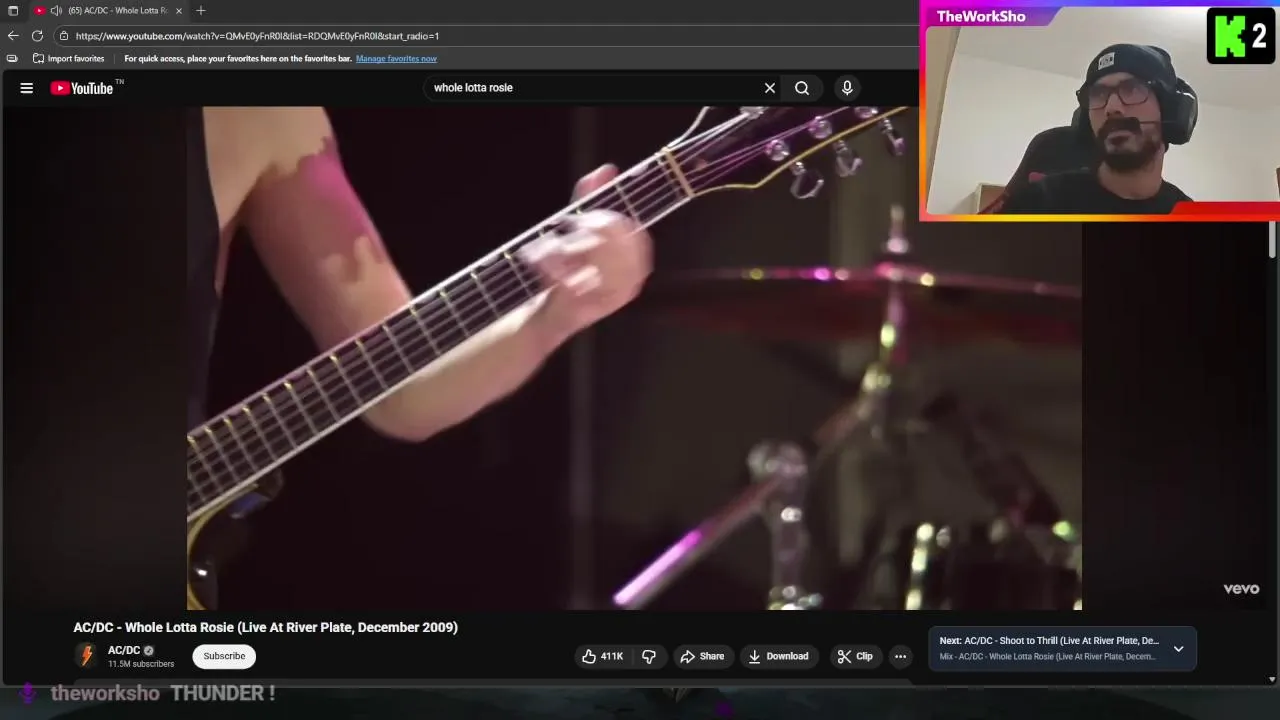Open the tab actions menu icon
The image size is (1280, 720).
(x=13, y=10)
